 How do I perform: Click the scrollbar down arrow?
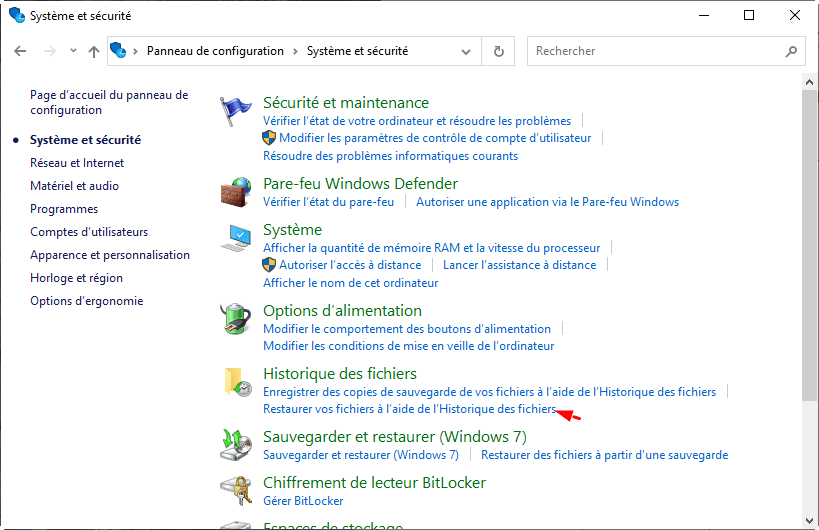coord(809,521)
